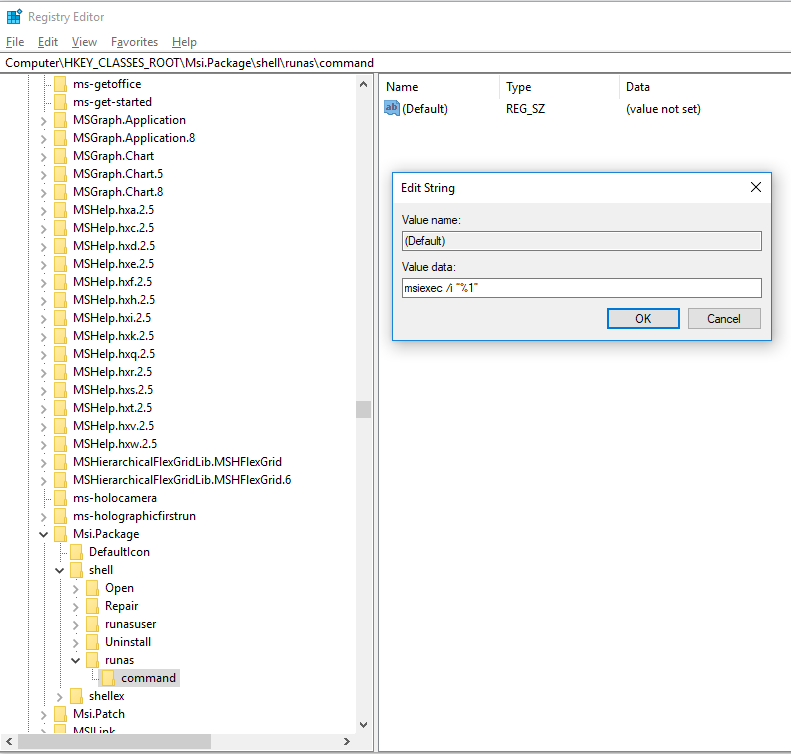Click the runas folder icon
Viewport: 791px width, 754px height.
coord(93,660)
